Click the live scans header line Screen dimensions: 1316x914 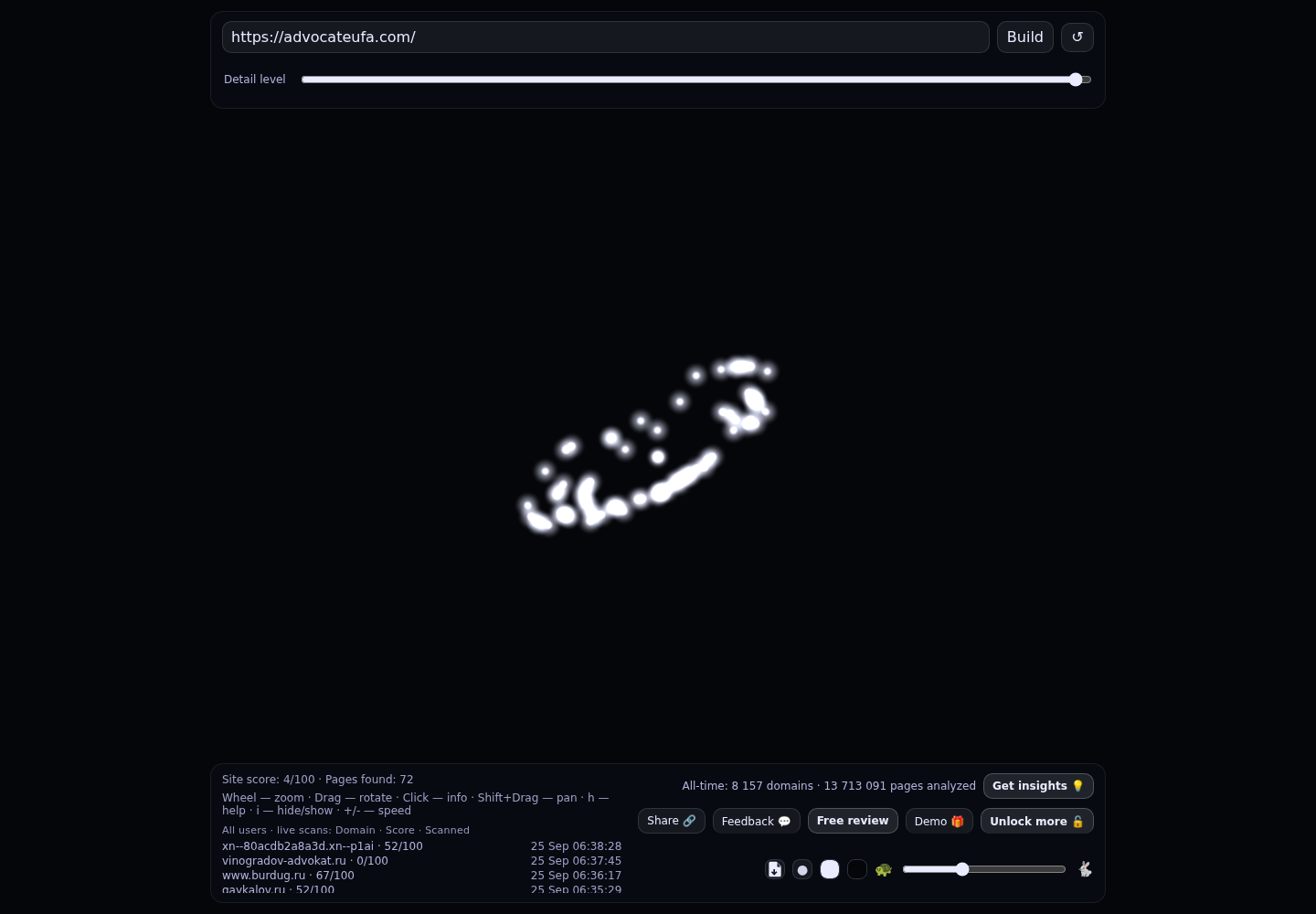[345, 830]
